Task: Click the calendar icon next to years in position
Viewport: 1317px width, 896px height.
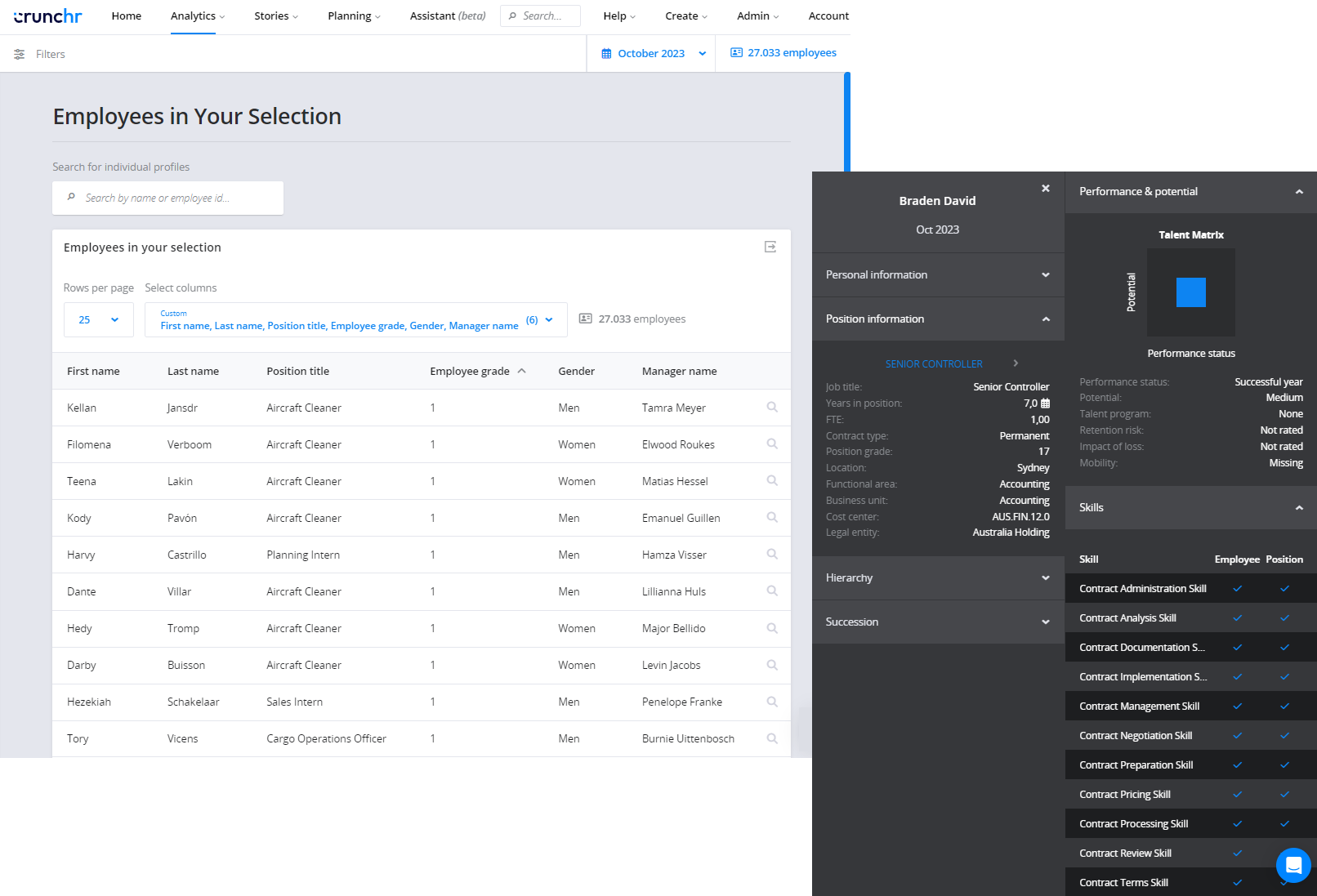Action: (x=1045, y=403)
